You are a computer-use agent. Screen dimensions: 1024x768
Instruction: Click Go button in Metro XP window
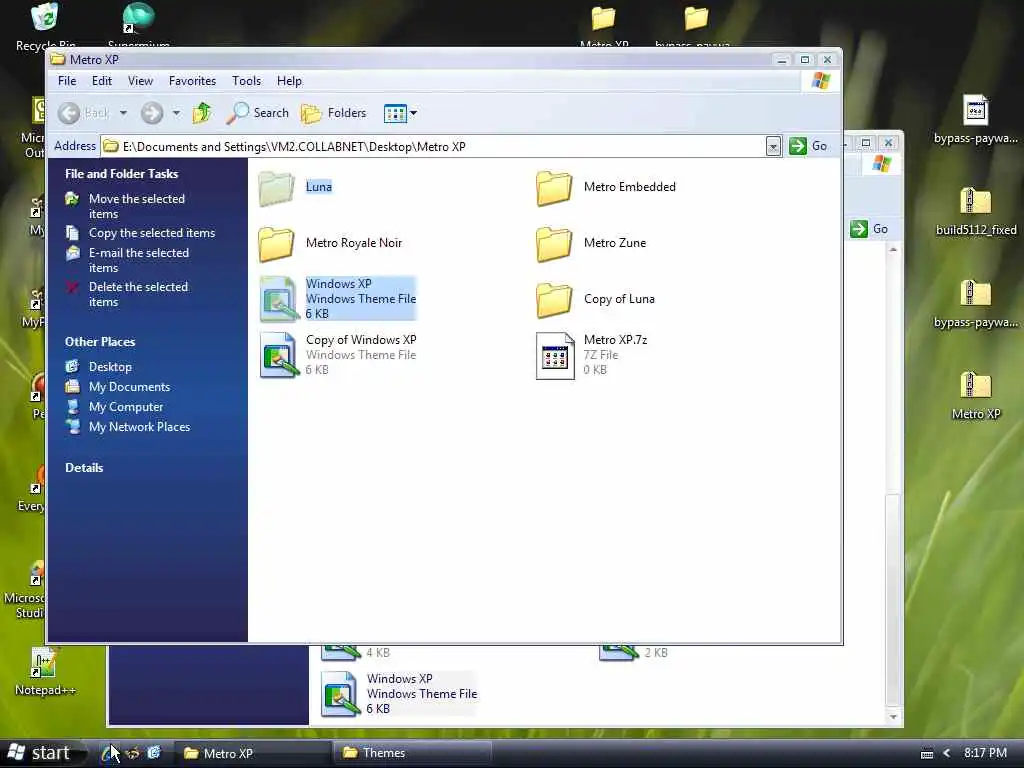pyautogui.click(x=808, y=146)
